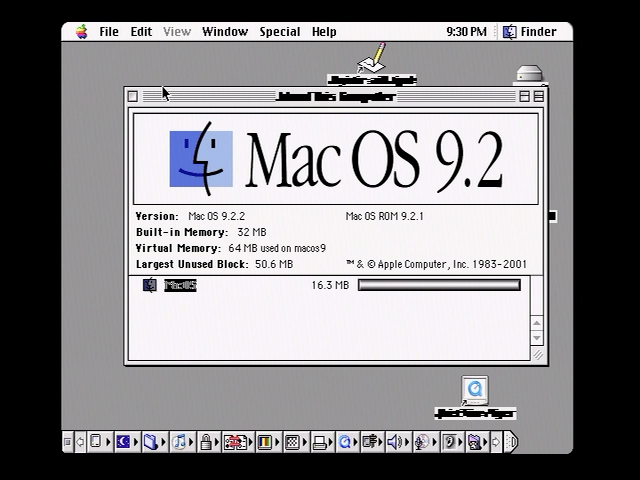Select the QuickTime Player alias on desktop
This screenshot has height=480, width=640.
[x=475, y=391]
